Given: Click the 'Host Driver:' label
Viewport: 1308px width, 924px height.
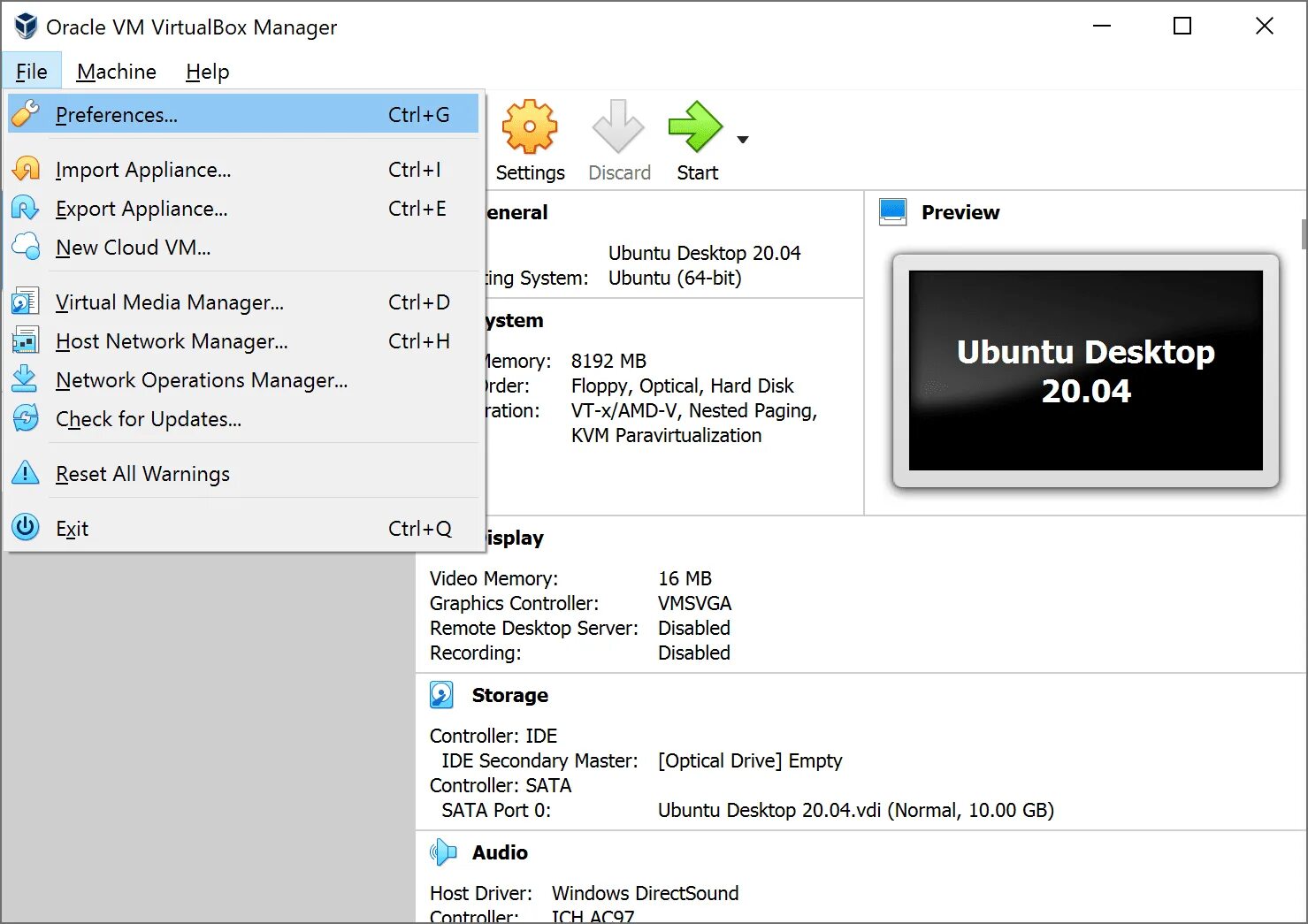Looking at the screenshot, I should coord(481,893).
